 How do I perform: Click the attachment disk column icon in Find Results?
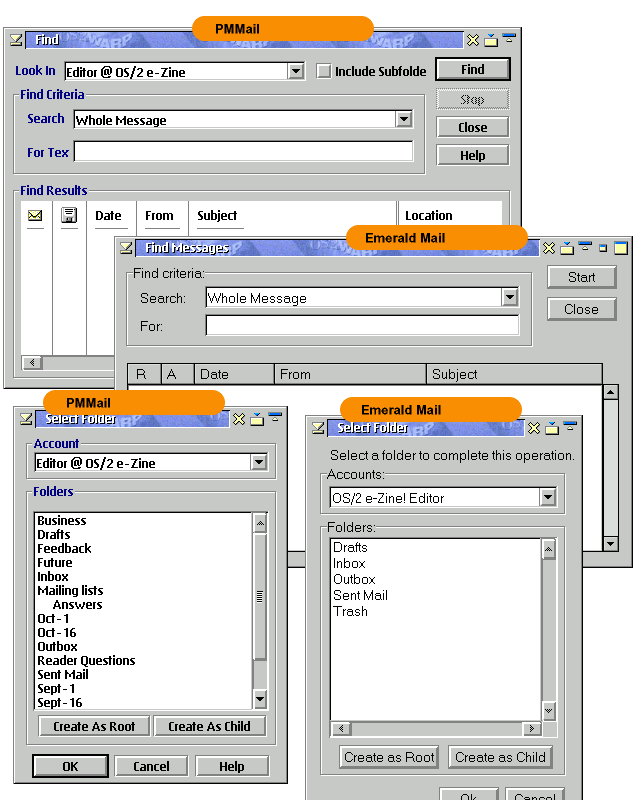(69, 215)
